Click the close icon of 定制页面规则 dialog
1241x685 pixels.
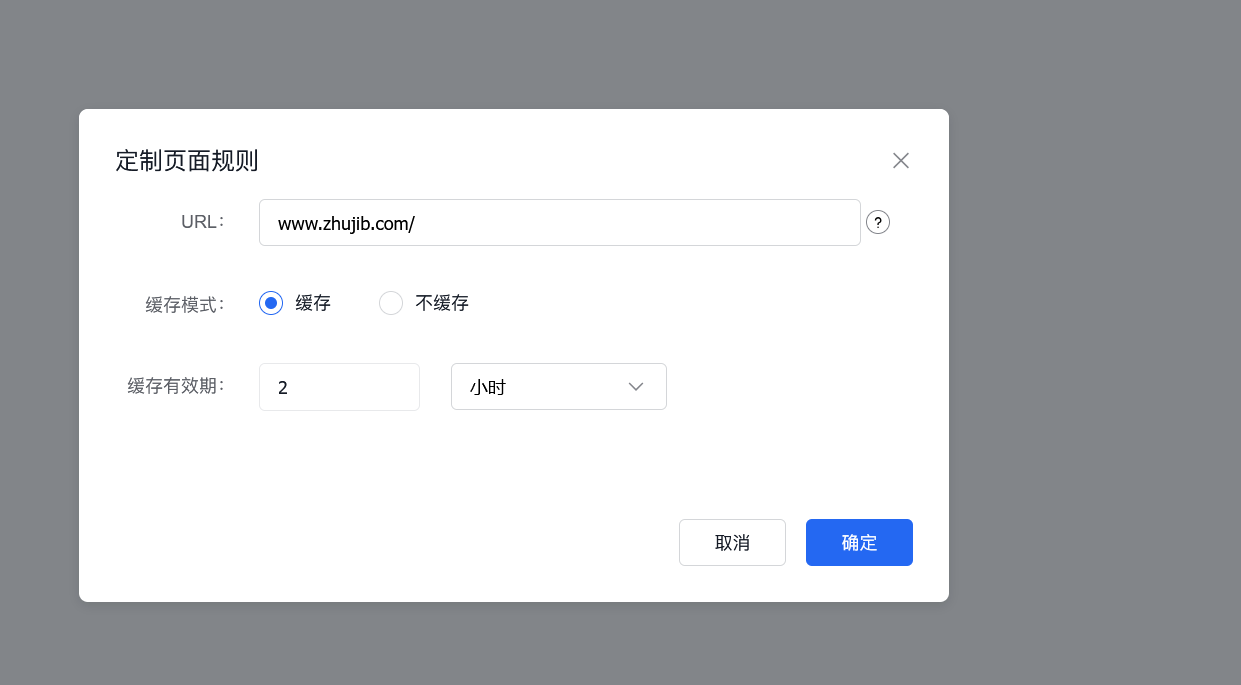click(x=900, y=160)
